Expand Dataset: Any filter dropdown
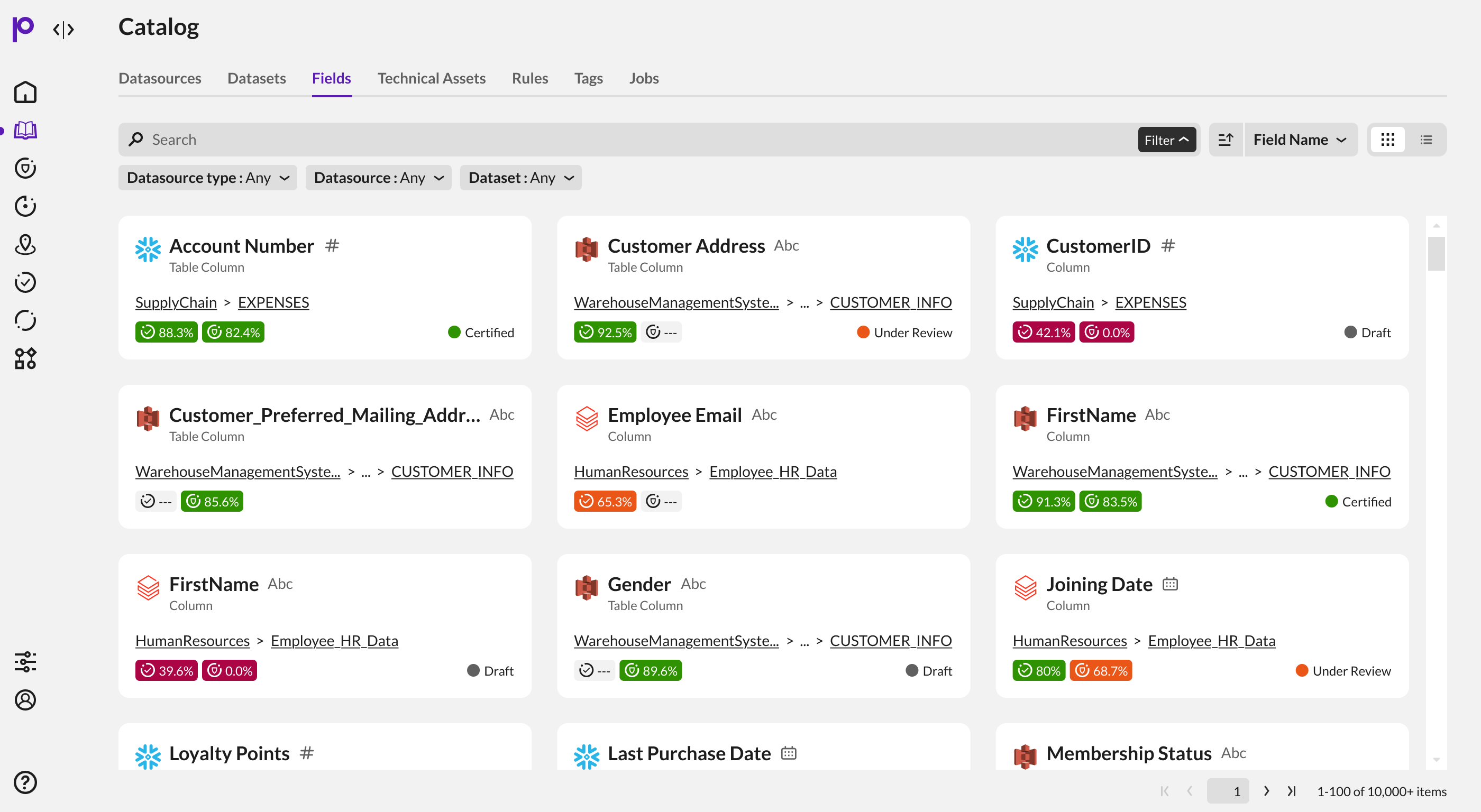Screen dimensions: 1481x812 pos(520,178)
